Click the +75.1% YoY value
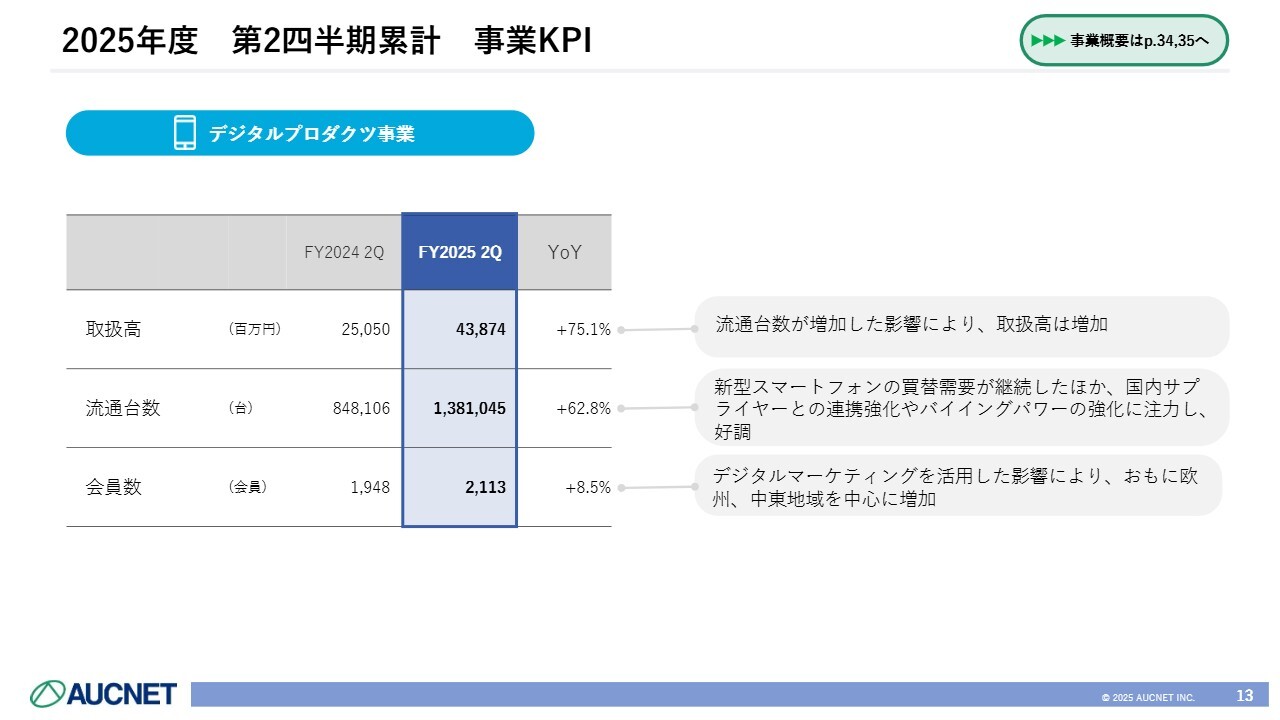The height and width of the screenshot is (720, 1280). tap(583, 329)
